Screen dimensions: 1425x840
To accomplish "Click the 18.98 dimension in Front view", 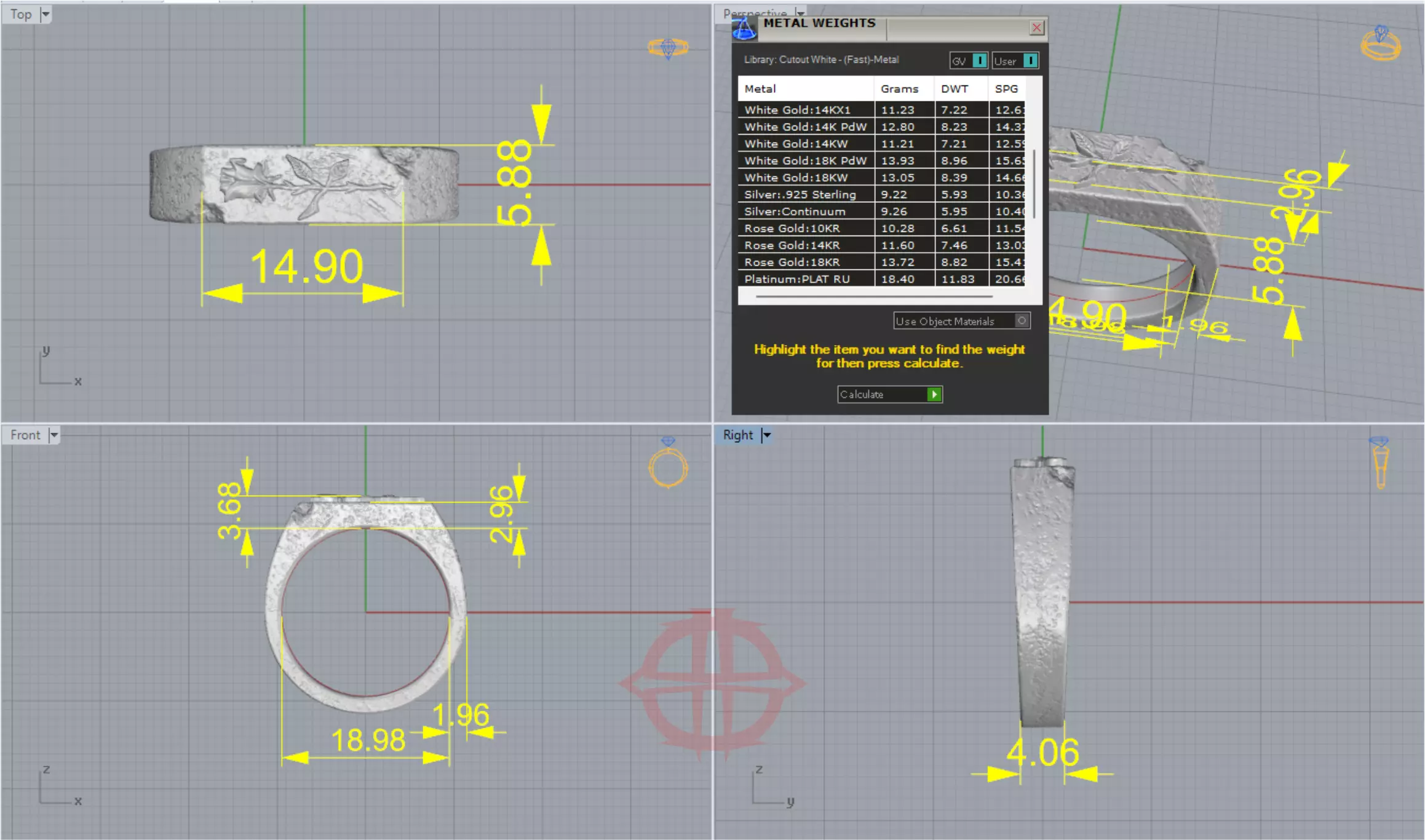I will 368,740.
